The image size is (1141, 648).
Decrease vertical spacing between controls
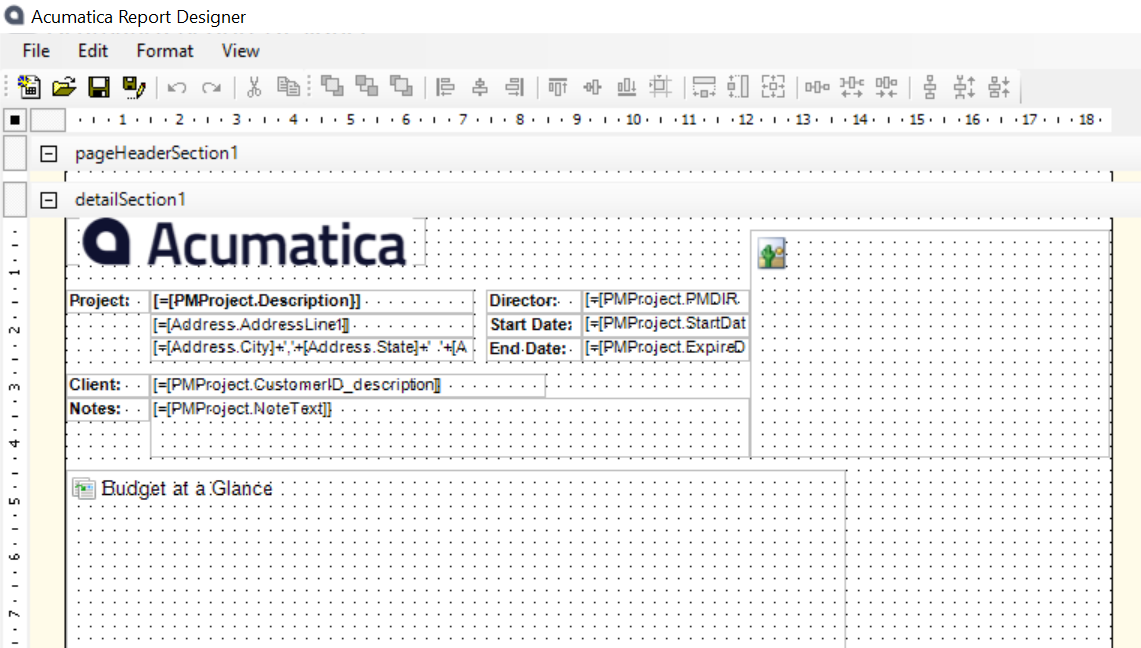pos(999,87)
